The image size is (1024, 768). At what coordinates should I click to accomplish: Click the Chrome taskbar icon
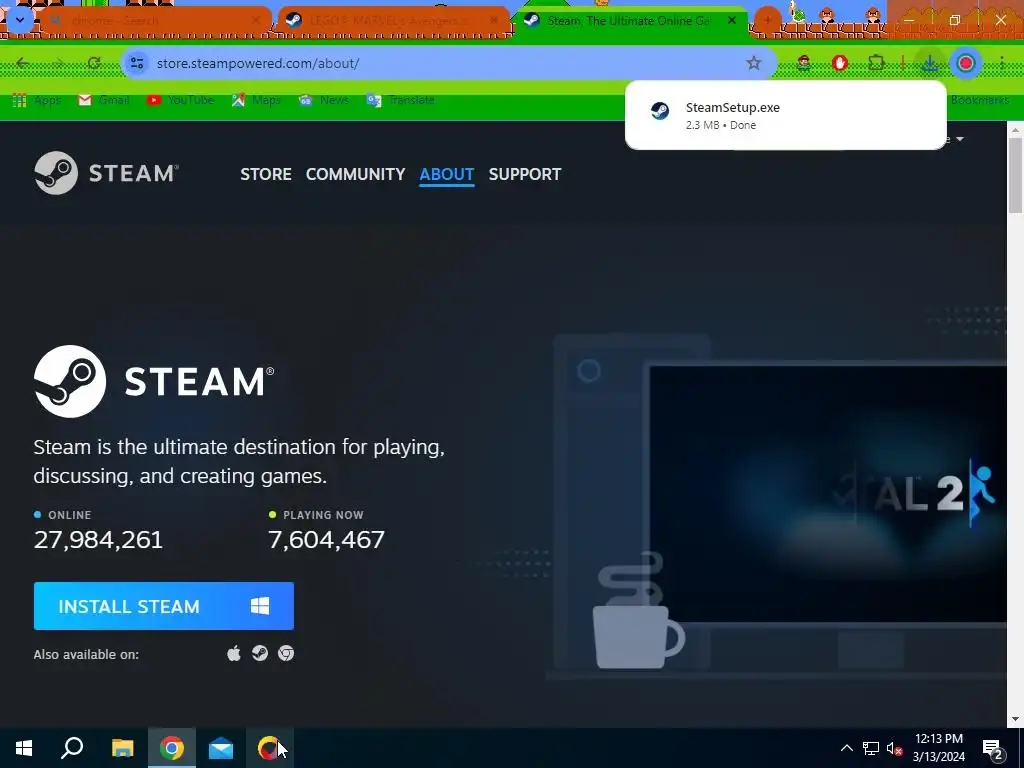coord(172,748)
